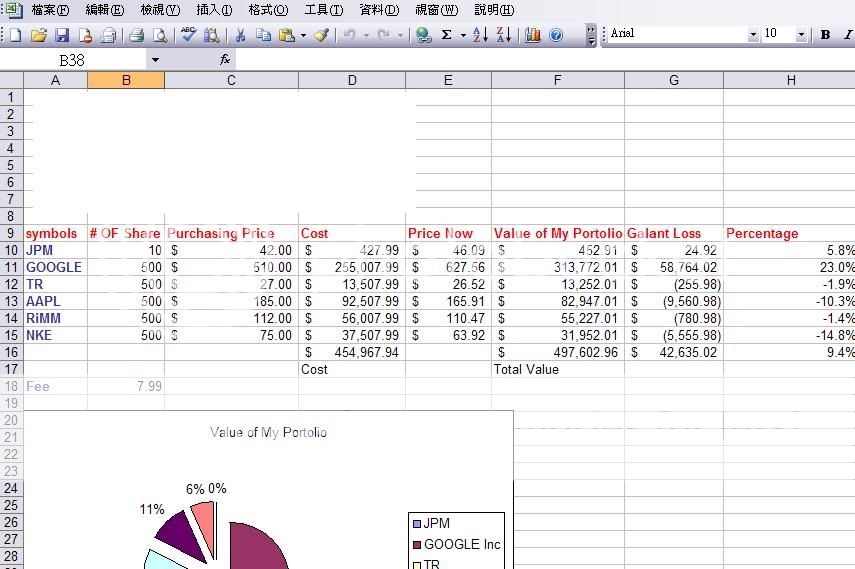Select row 9 header

pyautogui.click(x=11, y=233)
